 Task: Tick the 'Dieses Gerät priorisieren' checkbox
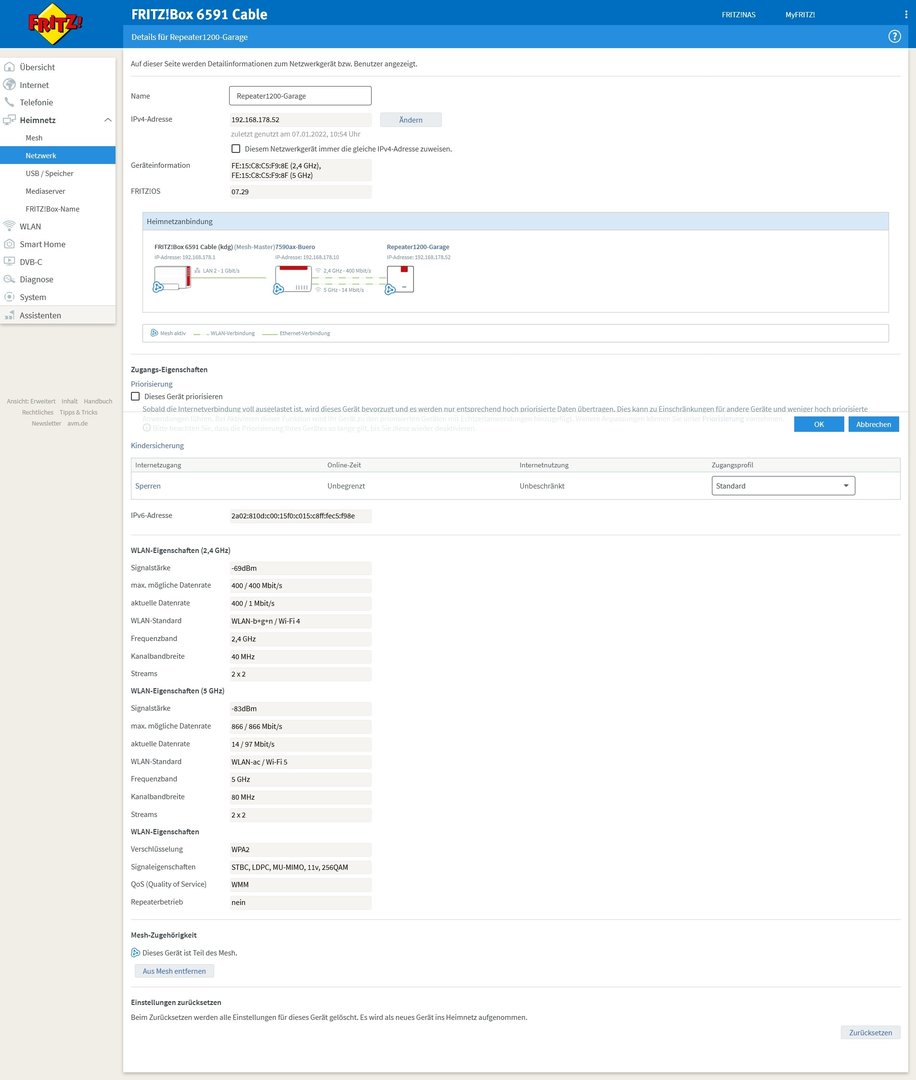point(136,397)
